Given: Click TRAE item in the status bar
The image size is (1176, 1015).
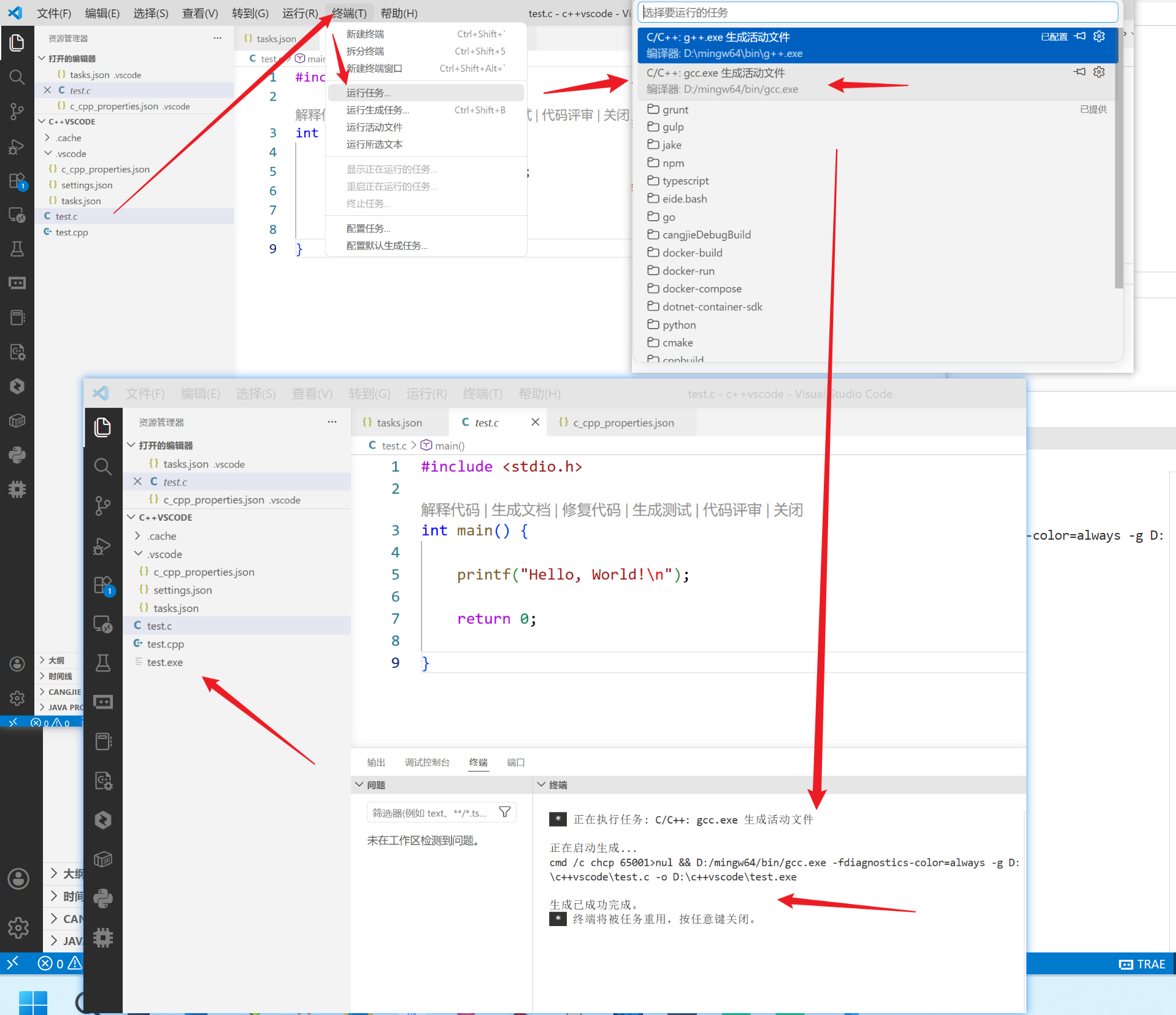Looking at the screenshot, I should 1142,964.
